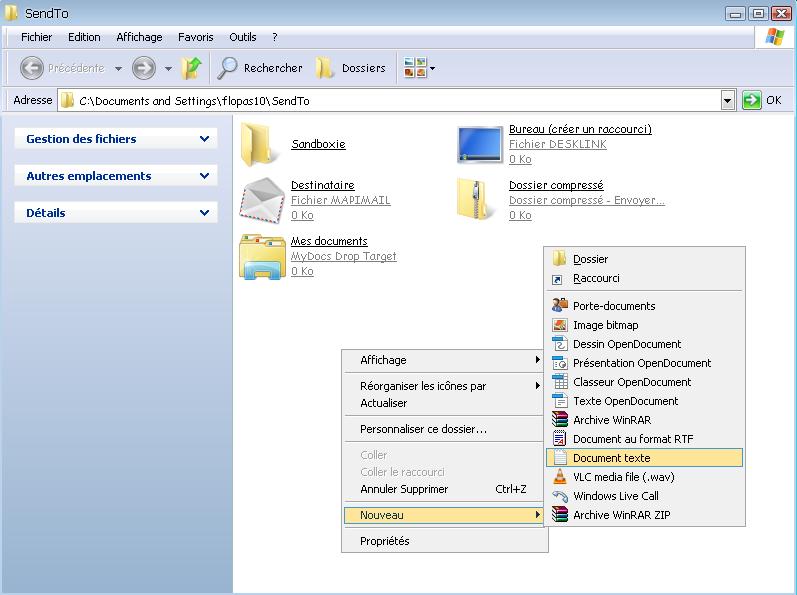Image resolution: width=797 pixels, height=595 pixels.
Task: Create a new Dossier from submenu
Action: pos(645,259)
